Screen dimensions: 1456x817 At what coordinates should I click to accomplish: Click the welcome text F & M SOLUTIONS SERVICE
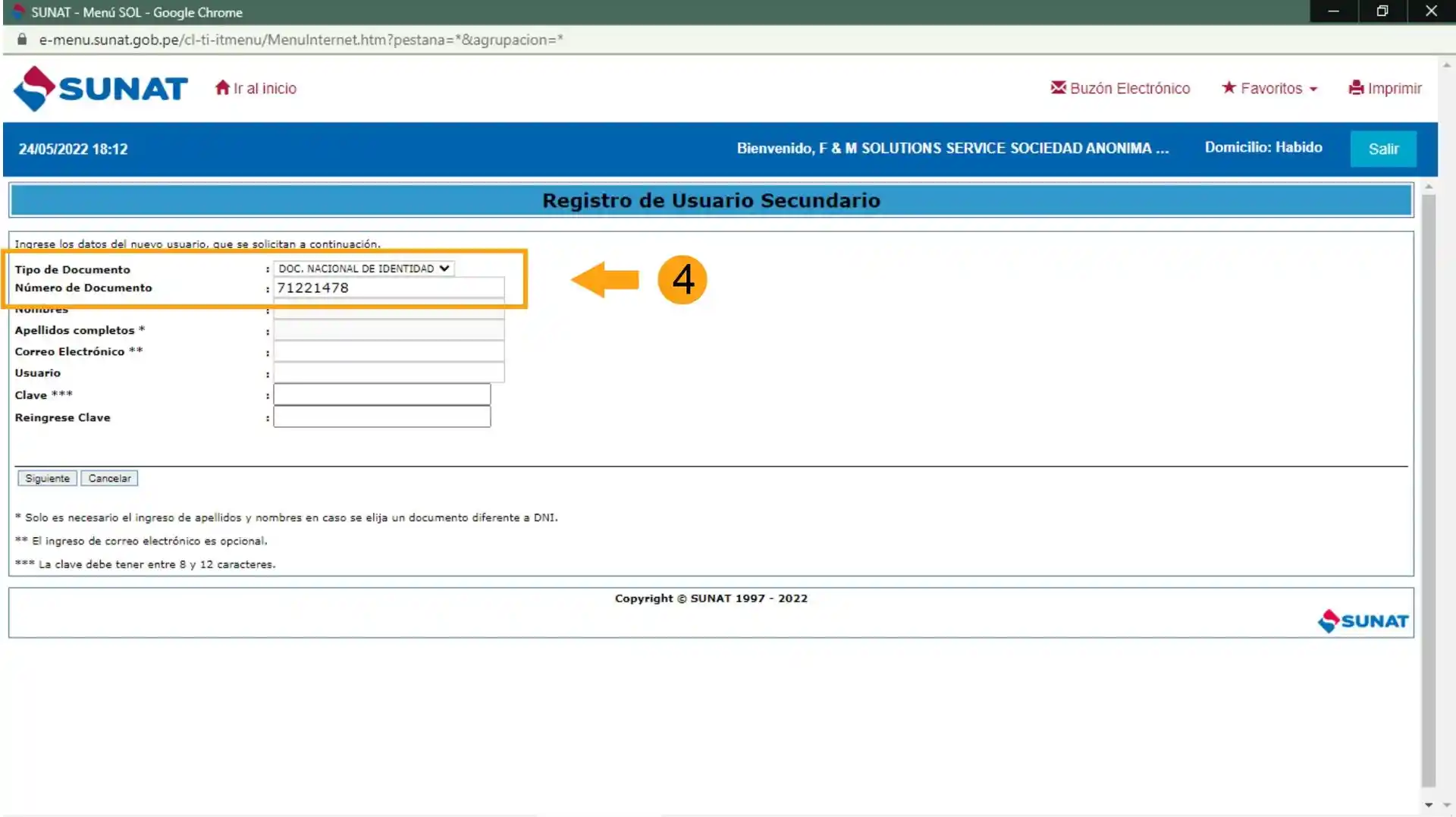[x=952, y=148]
